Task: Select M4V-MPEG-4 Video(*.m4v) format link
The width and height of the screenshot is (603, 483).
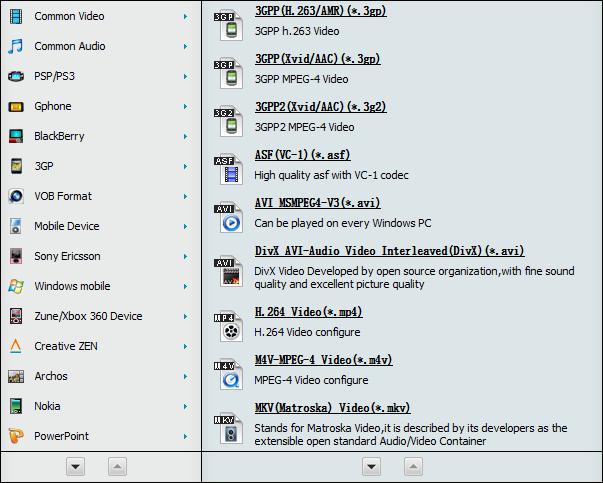Action: [323, 360]
